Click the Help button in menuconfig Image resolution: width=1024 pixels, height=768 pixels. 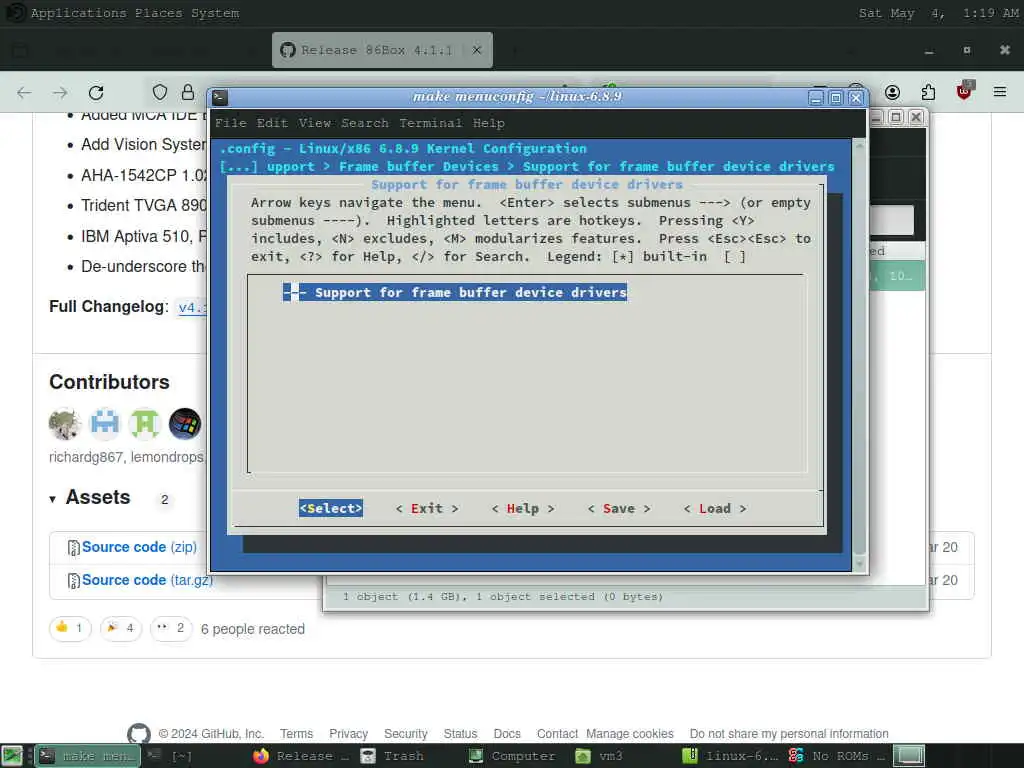[x=523, y=508]
